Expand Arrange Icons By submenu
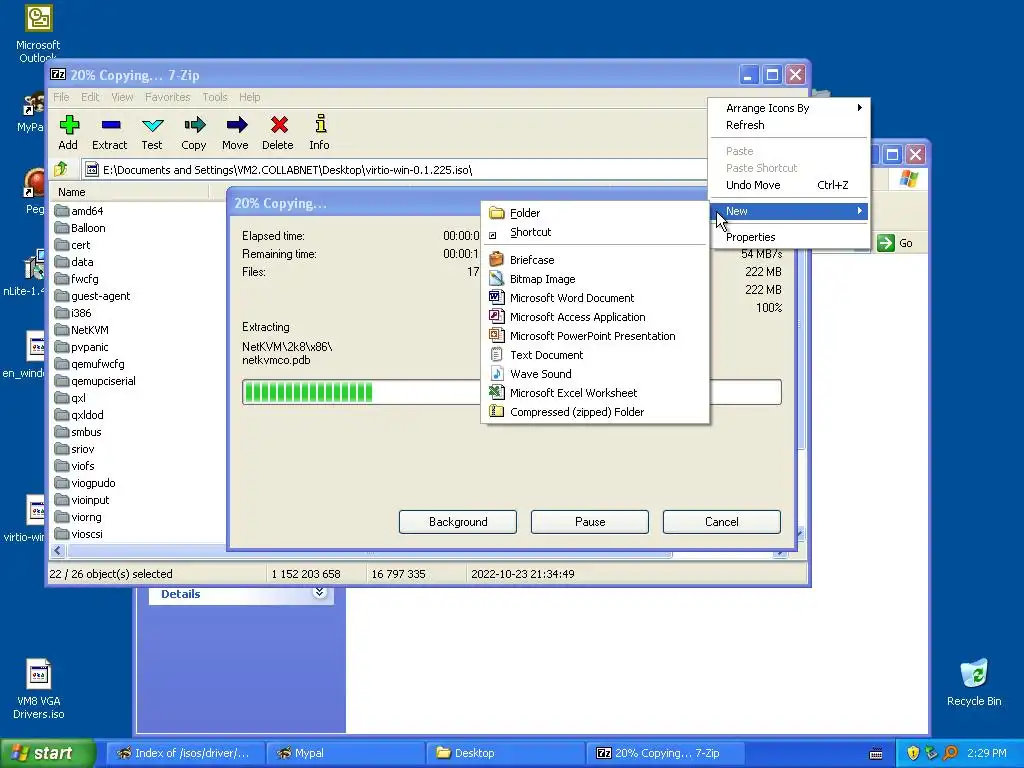This screenshot has width=1024, height=768. (789, 108)
